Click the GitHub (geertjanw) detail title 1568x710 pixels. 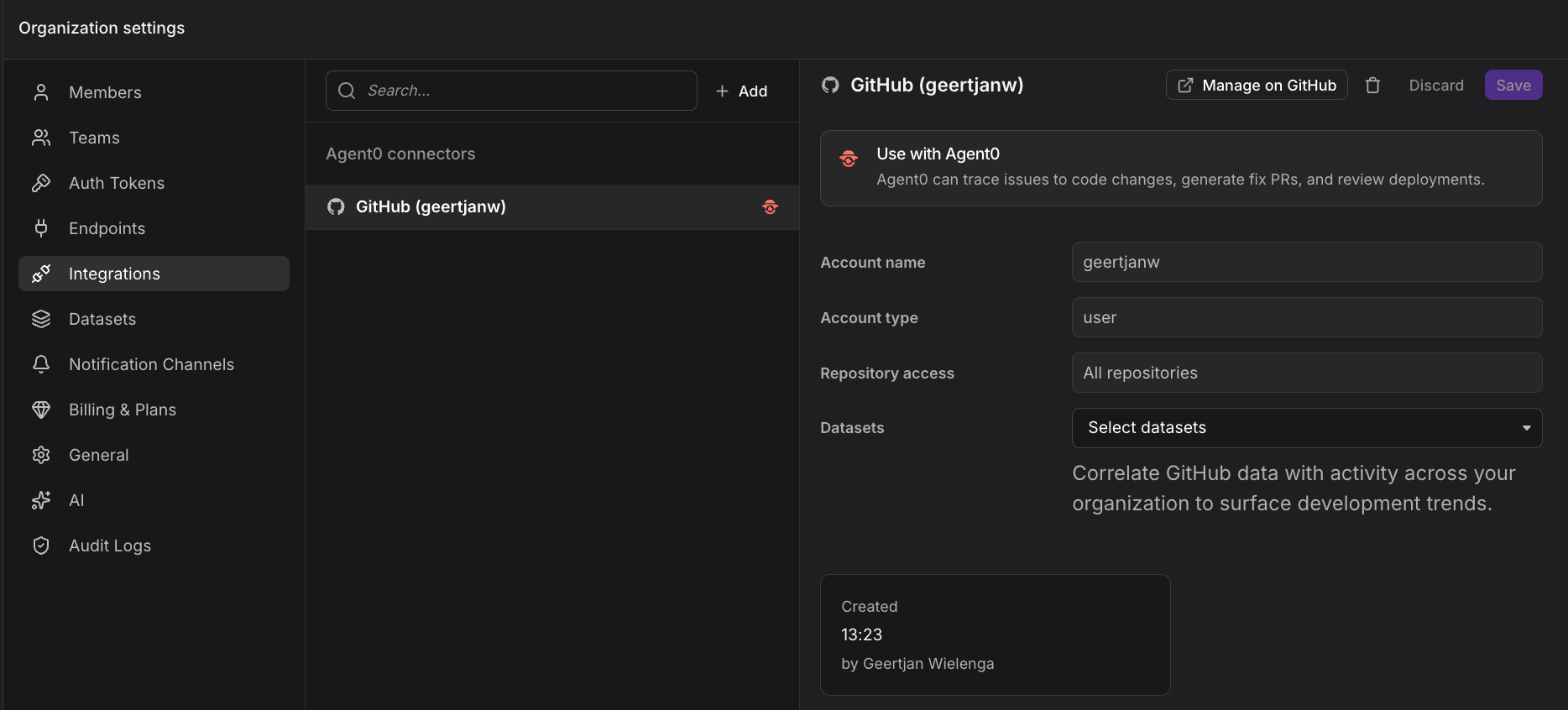[x=937, y=85]
